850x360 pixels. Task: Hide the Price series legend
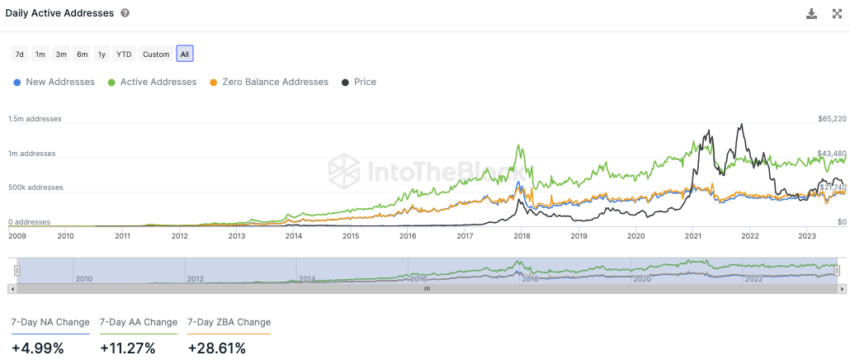tap(358, 82)
